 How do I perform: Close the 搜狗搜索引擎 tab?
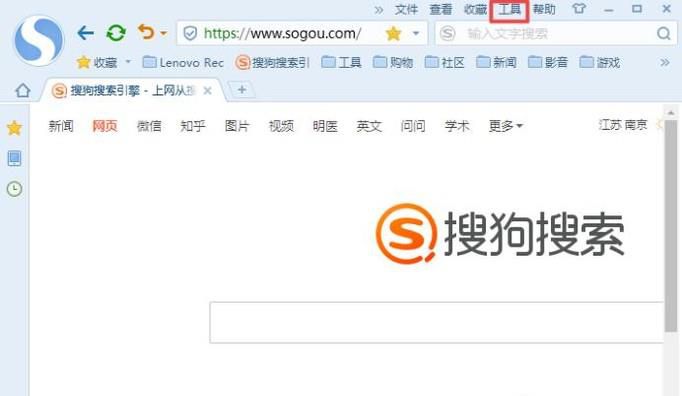208,91
